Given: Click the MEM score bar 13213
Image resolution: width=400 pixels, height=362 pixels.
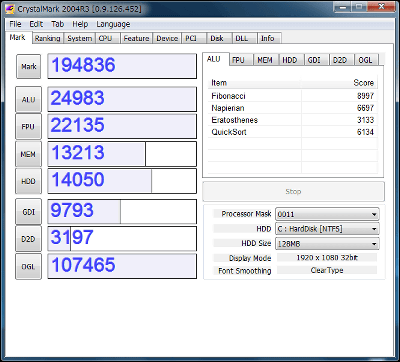Looking at the screenshot, I should (122, 154).
